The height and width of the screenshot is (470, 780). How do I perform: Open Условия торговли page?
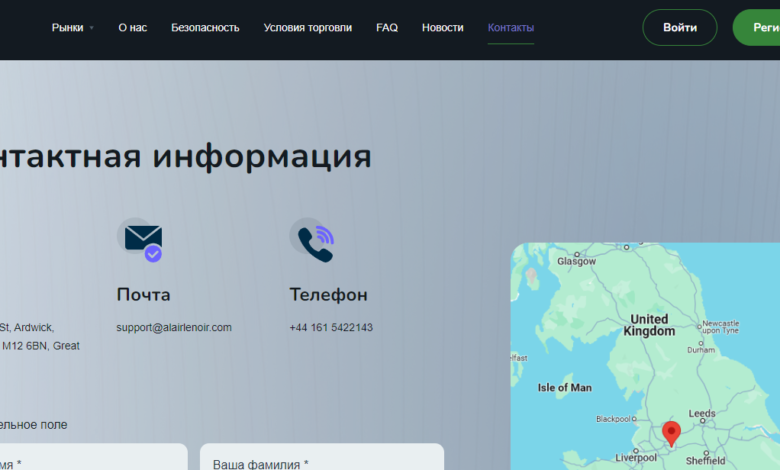click(x=308, y=28)
